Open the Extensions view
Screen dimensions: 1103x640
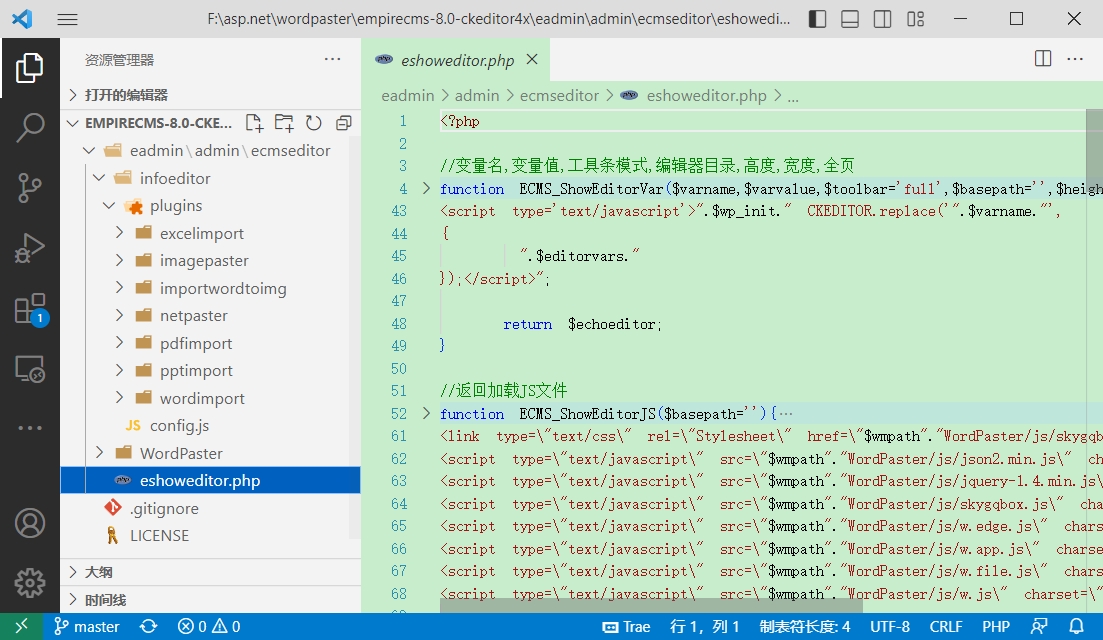pyautogui.click(x=30, y=308)
